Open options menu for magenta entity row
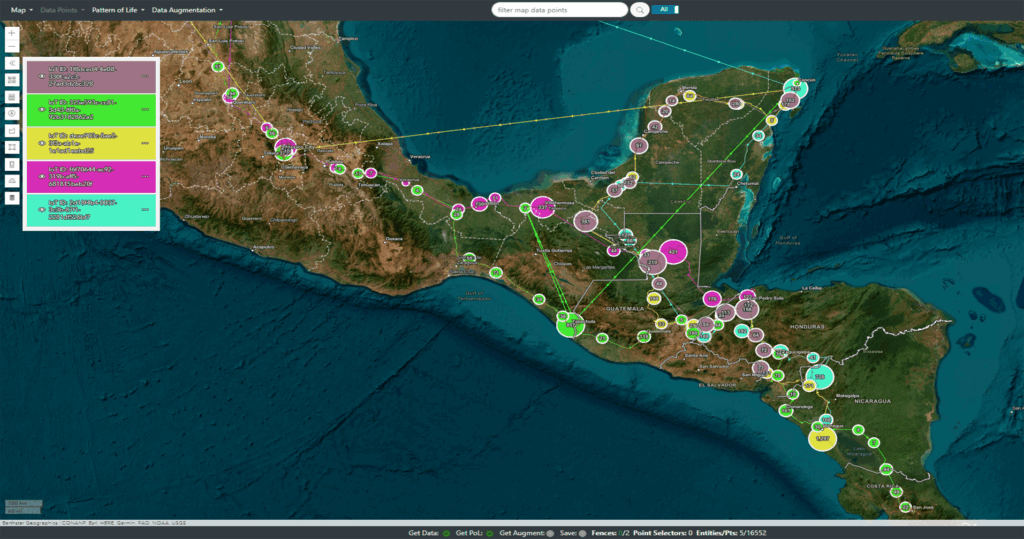 click(145, 176)
